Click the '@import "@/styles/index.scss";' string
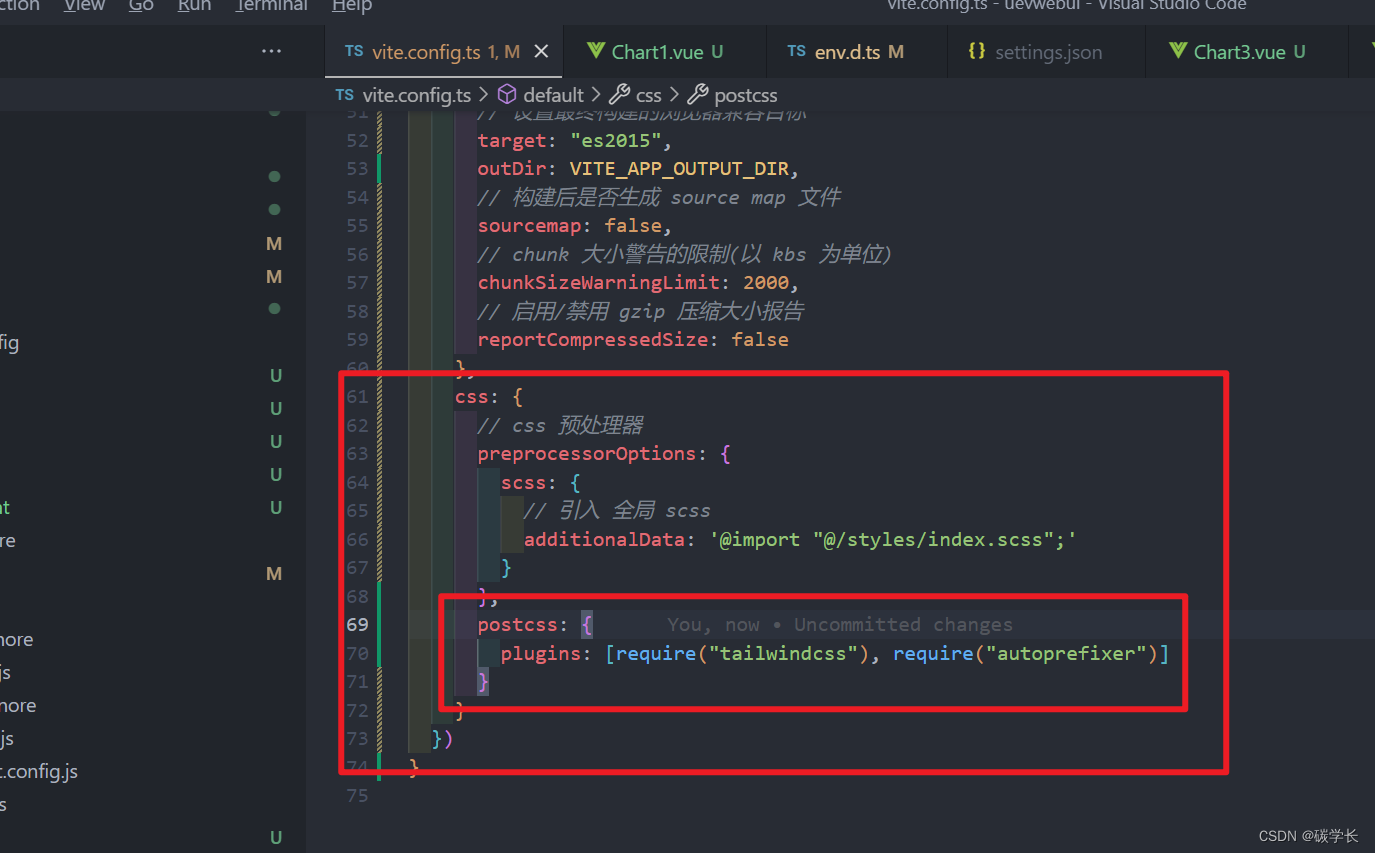1375x853 pixels. coord(891,539)
